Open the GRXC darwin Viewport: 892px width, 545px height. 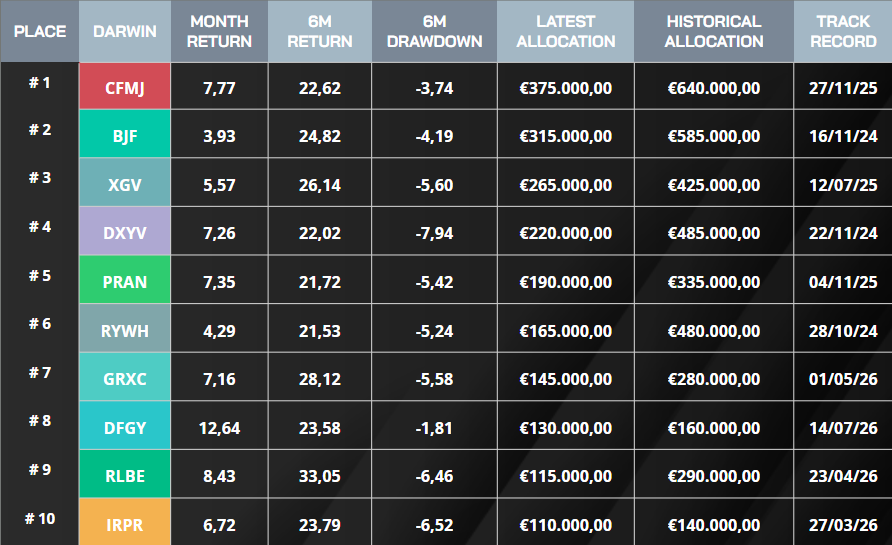click(125, 377)
